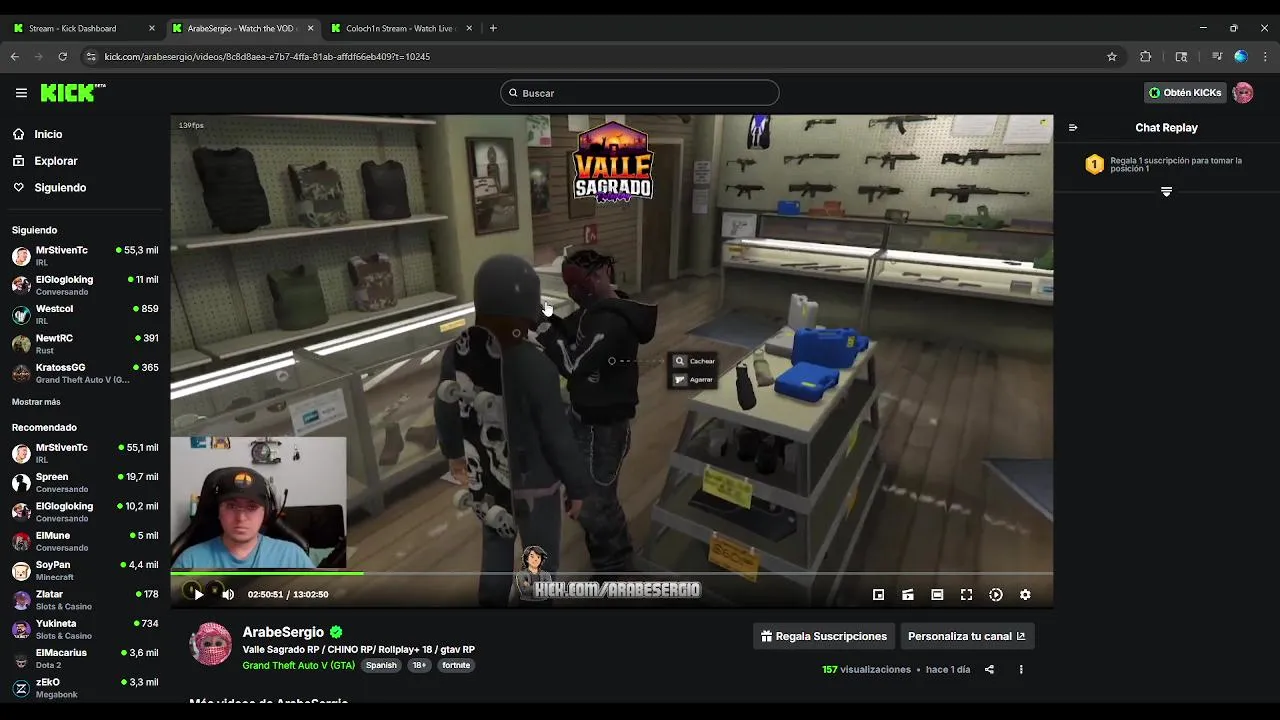View site information icon in address bar
The image size is (1280, 720).
point(91,57)
